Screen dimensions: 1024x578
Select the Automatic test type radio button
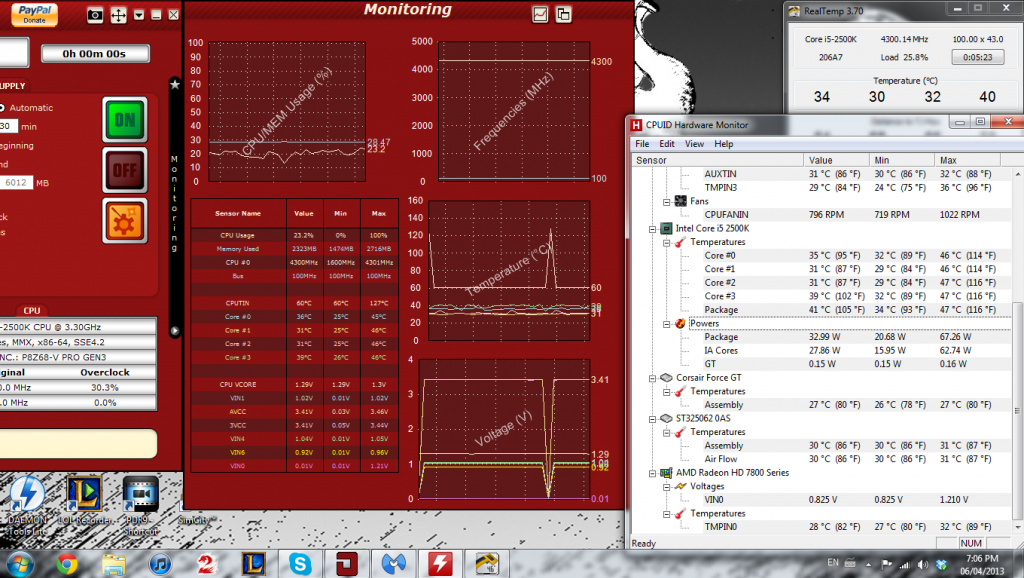click(x=2, y=108)
